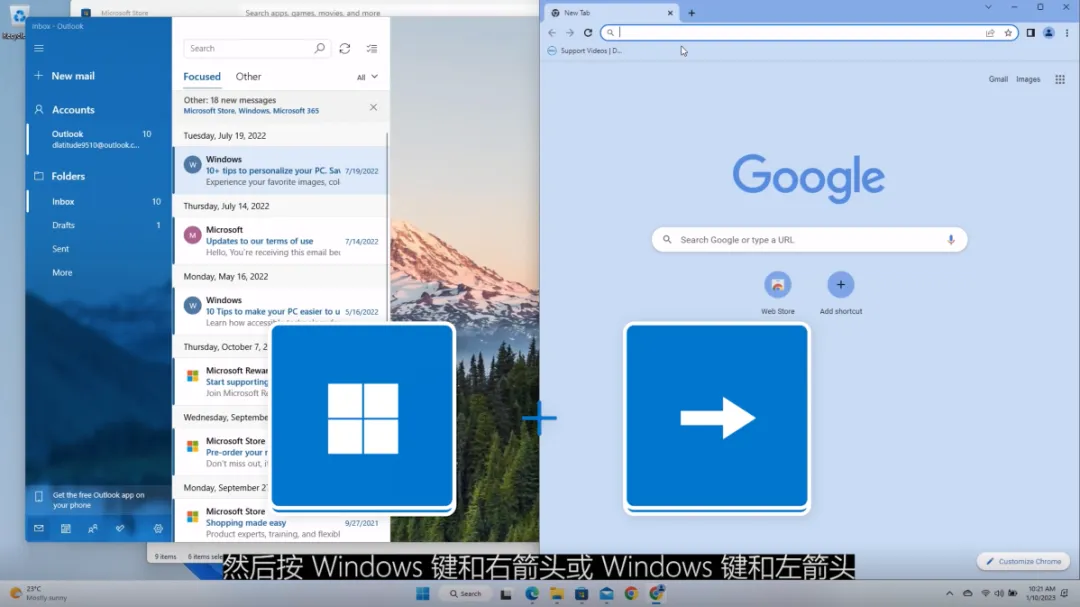Viewport: 1080px width, 607px height.
Task: Open the Calendar view in Outlook
Action: pos(65,528)
